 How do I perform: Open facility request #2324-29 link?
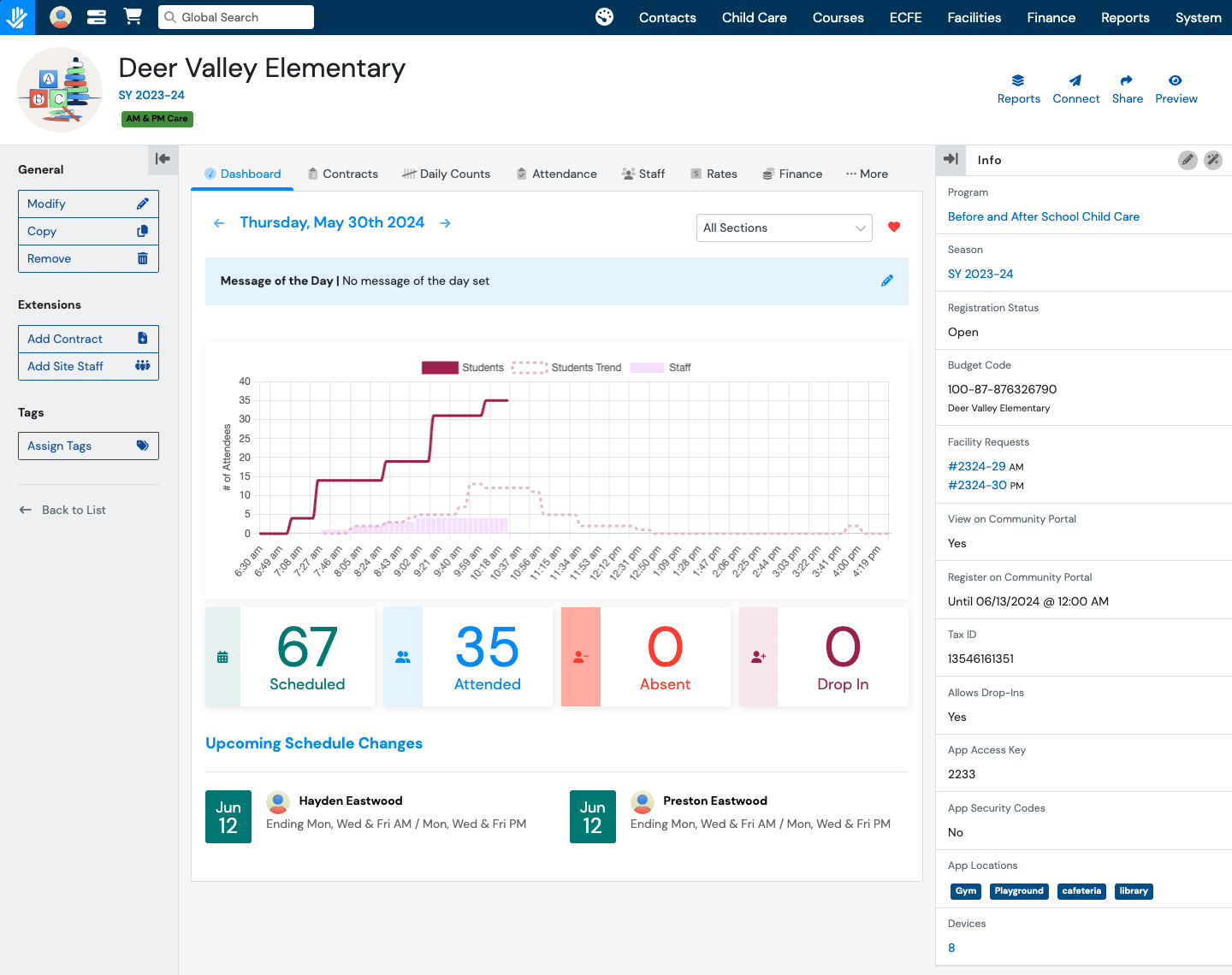pos(976,466)
